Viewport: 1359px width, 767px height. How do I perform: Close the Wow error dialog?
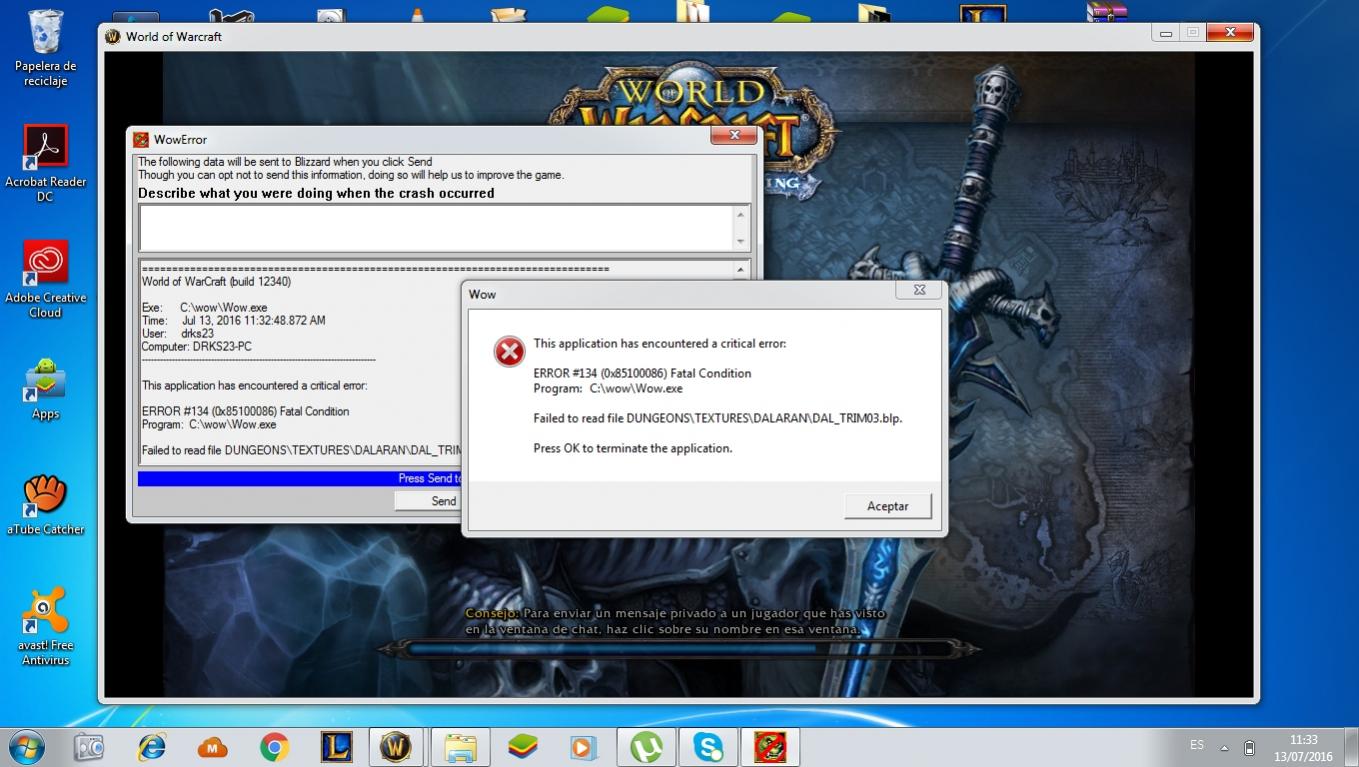click(919, 290)
